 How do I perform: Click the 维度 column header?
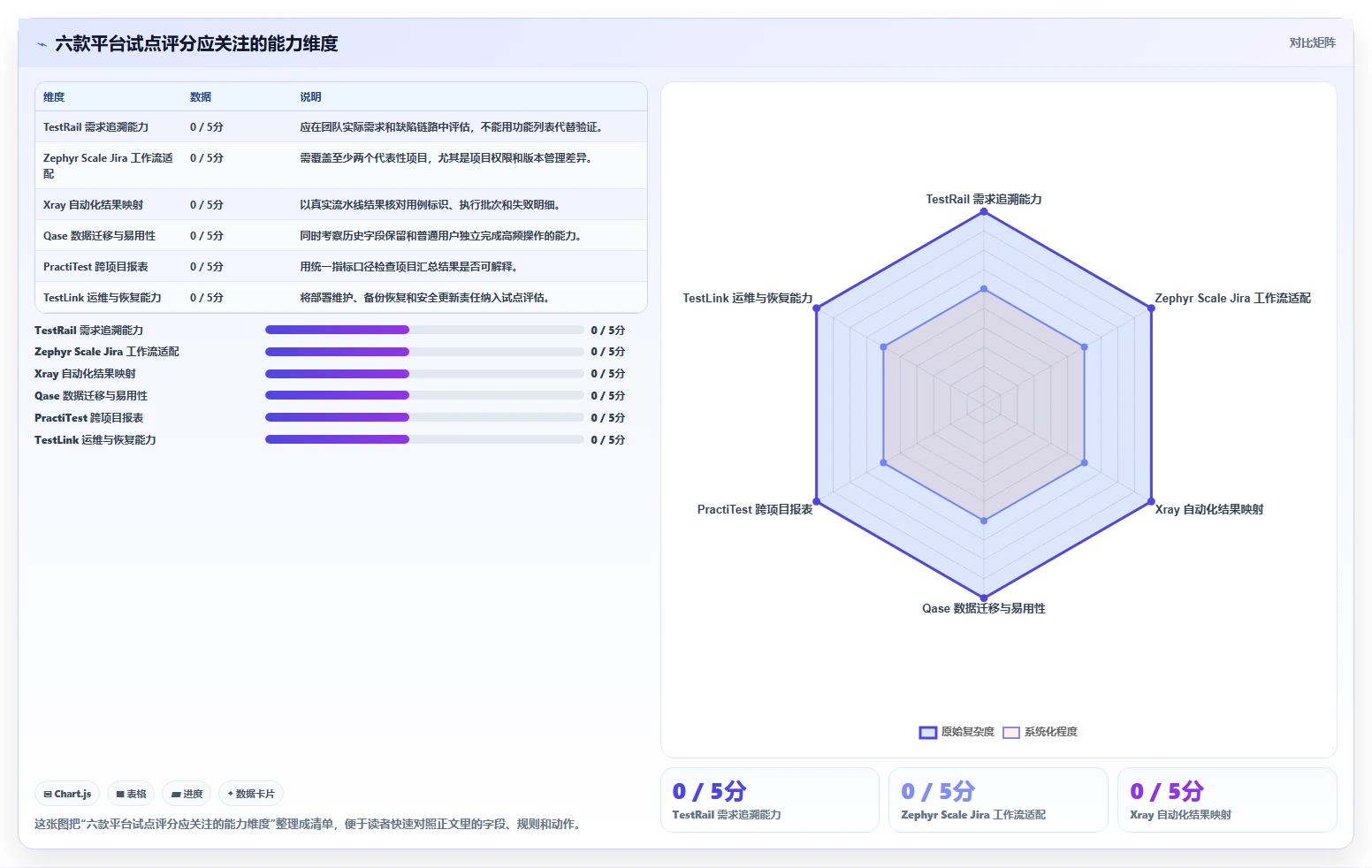54,97
